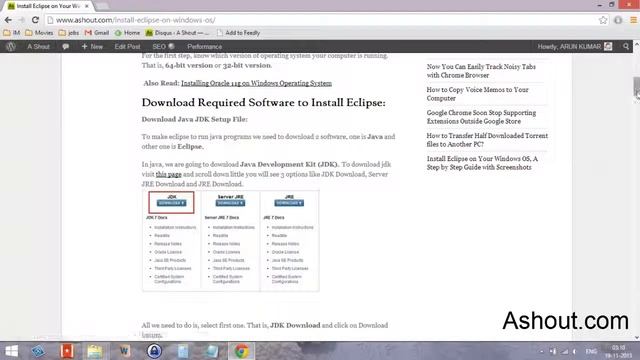Go back using the browser back arrow

click(x=8, y=20)
